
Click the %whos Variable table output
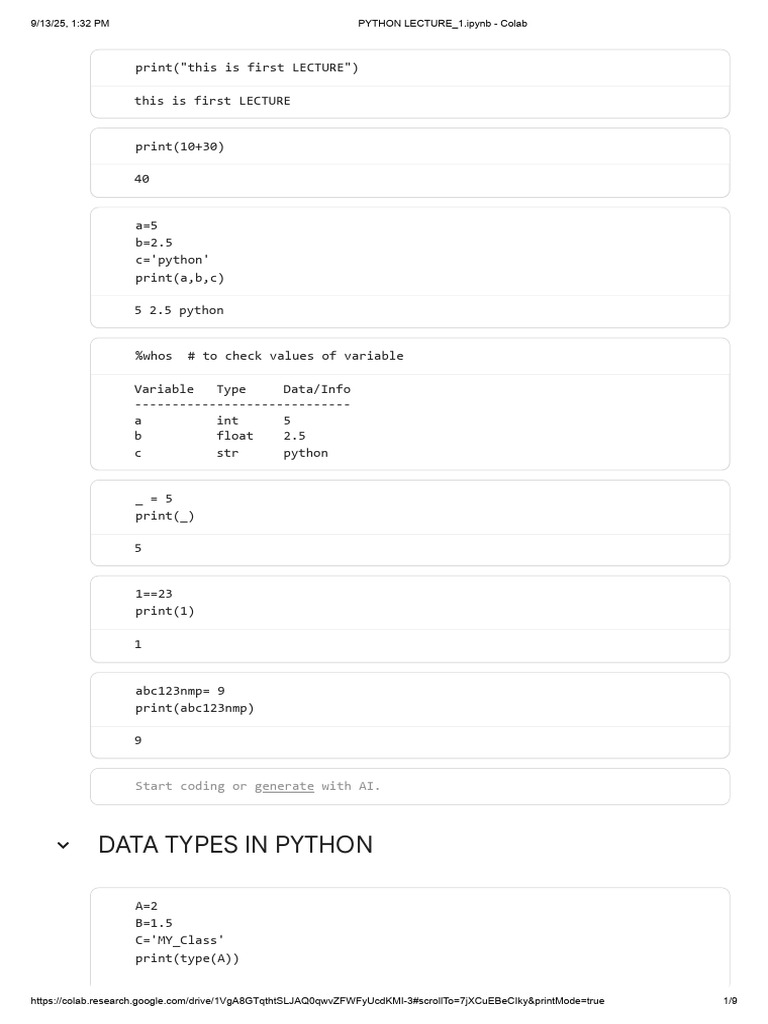pyautogui.click(x=242, y=421)
